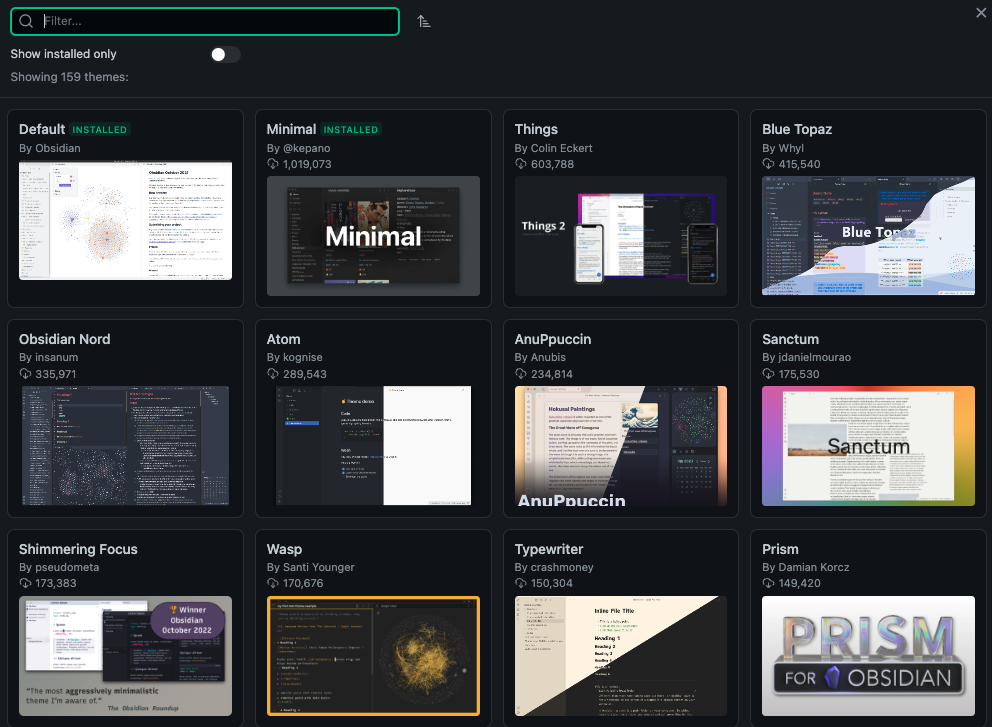Open the Minimal theme preview thumbnail
The height and width of the screenshot is (727, 992).
(x=373, y=237)
